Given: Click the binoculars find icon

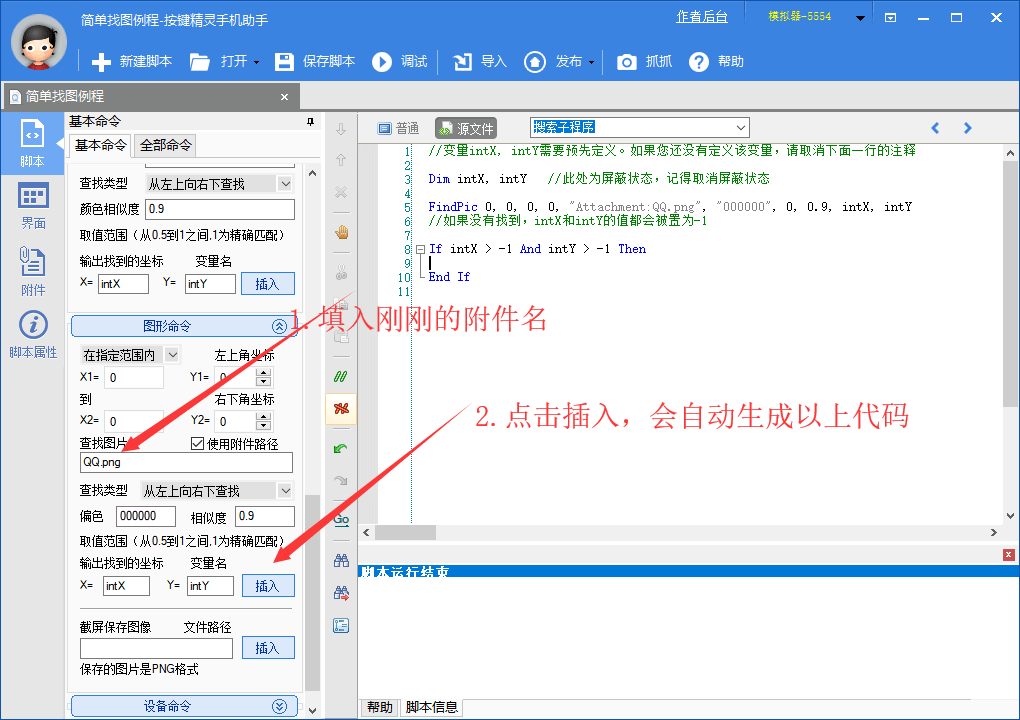Looking at the screenshot, I should (x=341, y=561).
